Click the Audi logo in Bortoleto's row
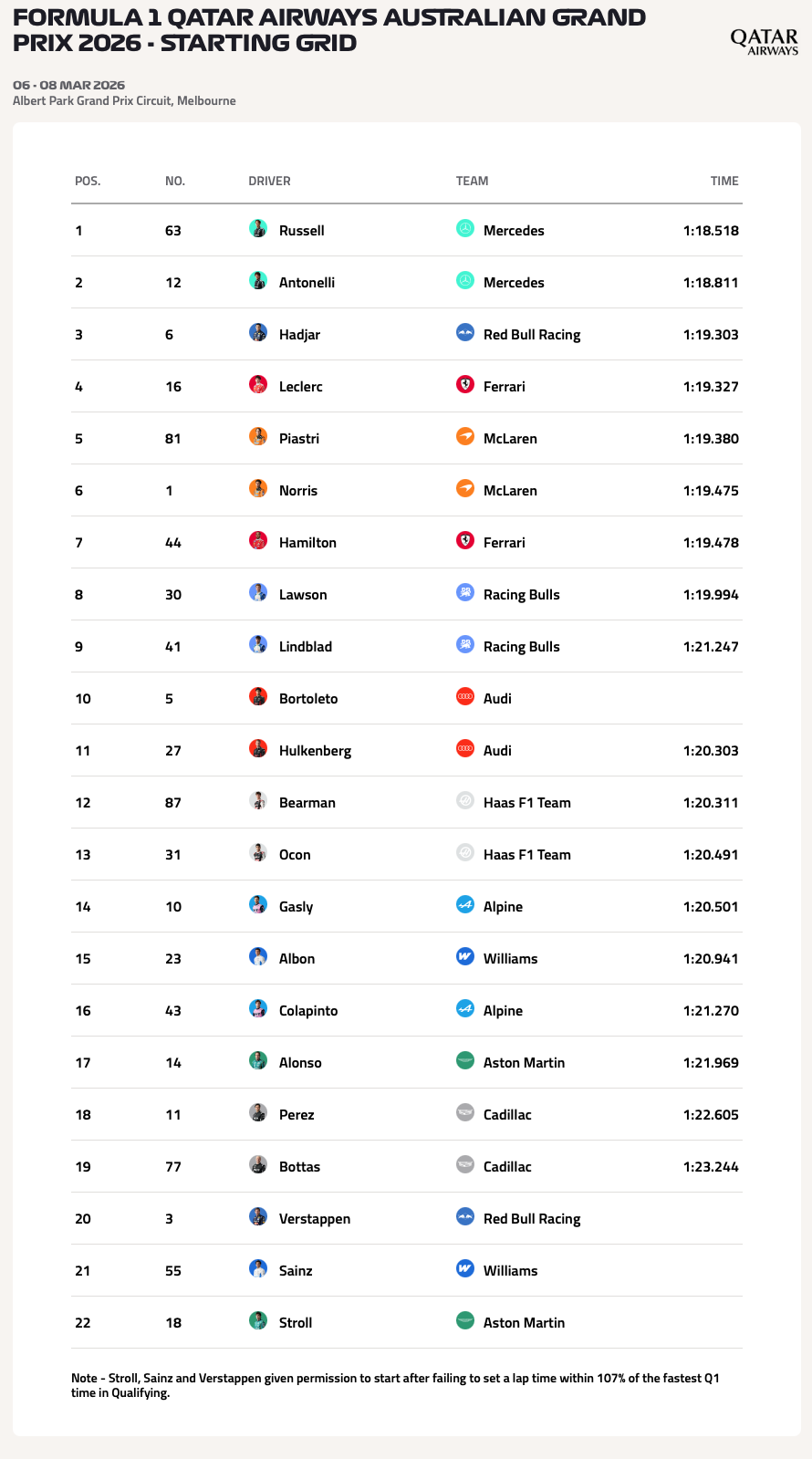This screenshot has height=1459, width=812. click(465, 698)
